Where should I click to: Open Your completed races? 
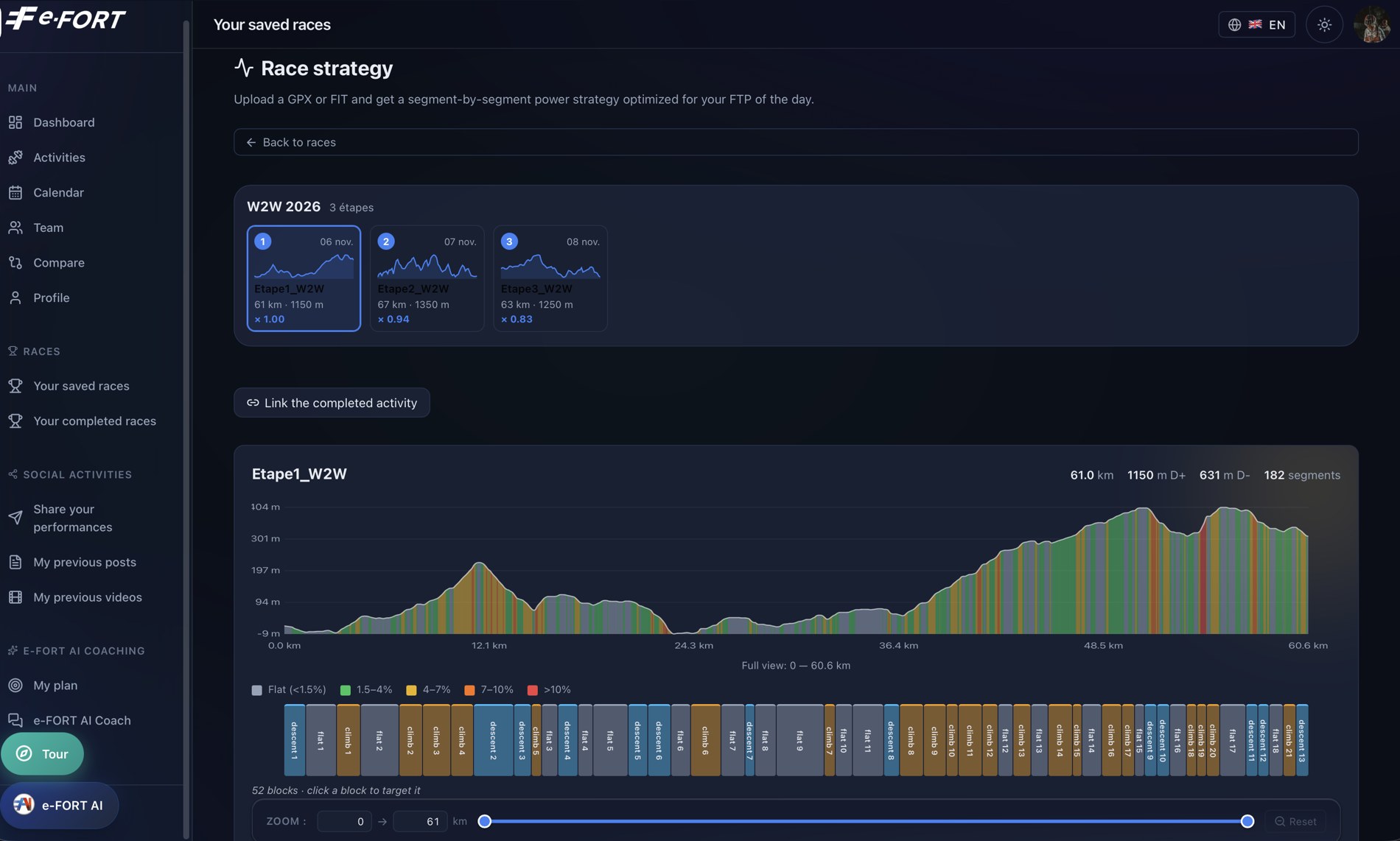point(94,421)
